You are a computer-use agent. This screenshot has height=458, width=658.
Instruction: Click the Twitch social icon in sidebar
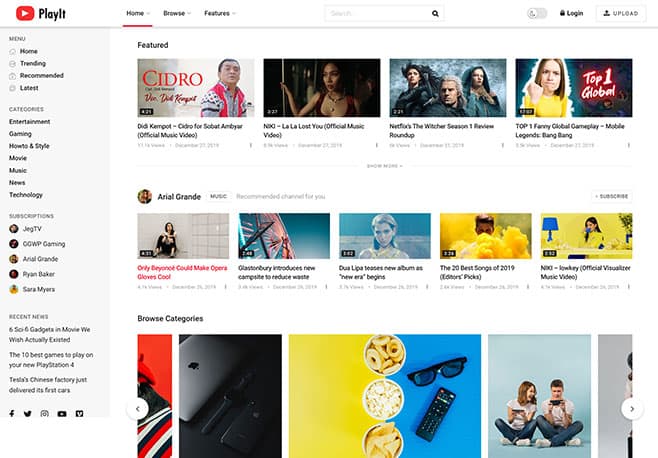coord(79,413)
